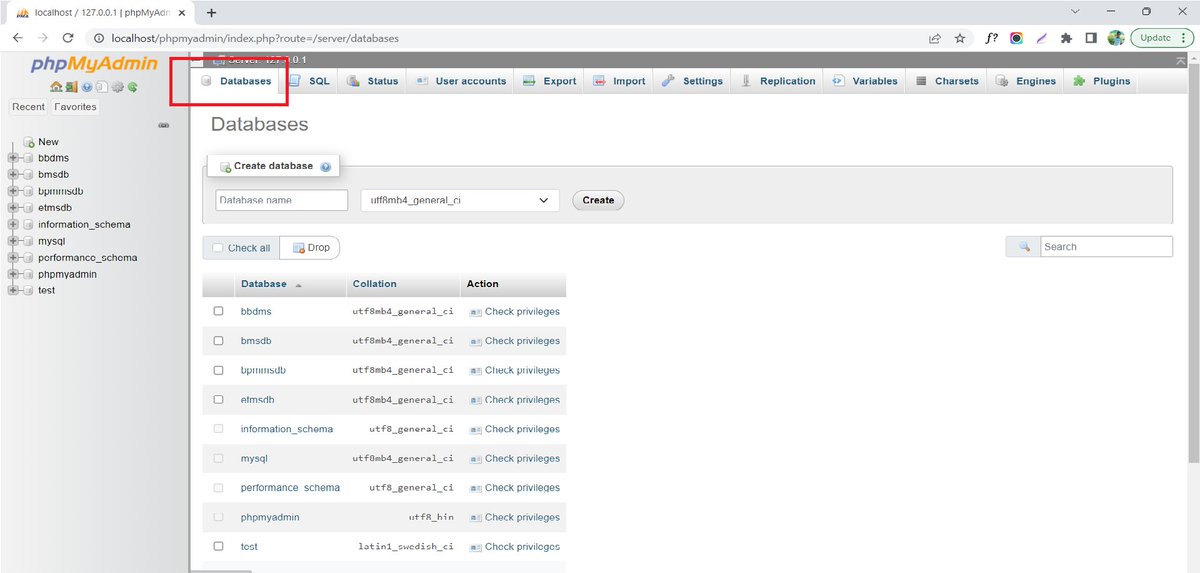1200x573 pixels.
Task: Switch to the User accounts tab
Action: click(461, 81)
